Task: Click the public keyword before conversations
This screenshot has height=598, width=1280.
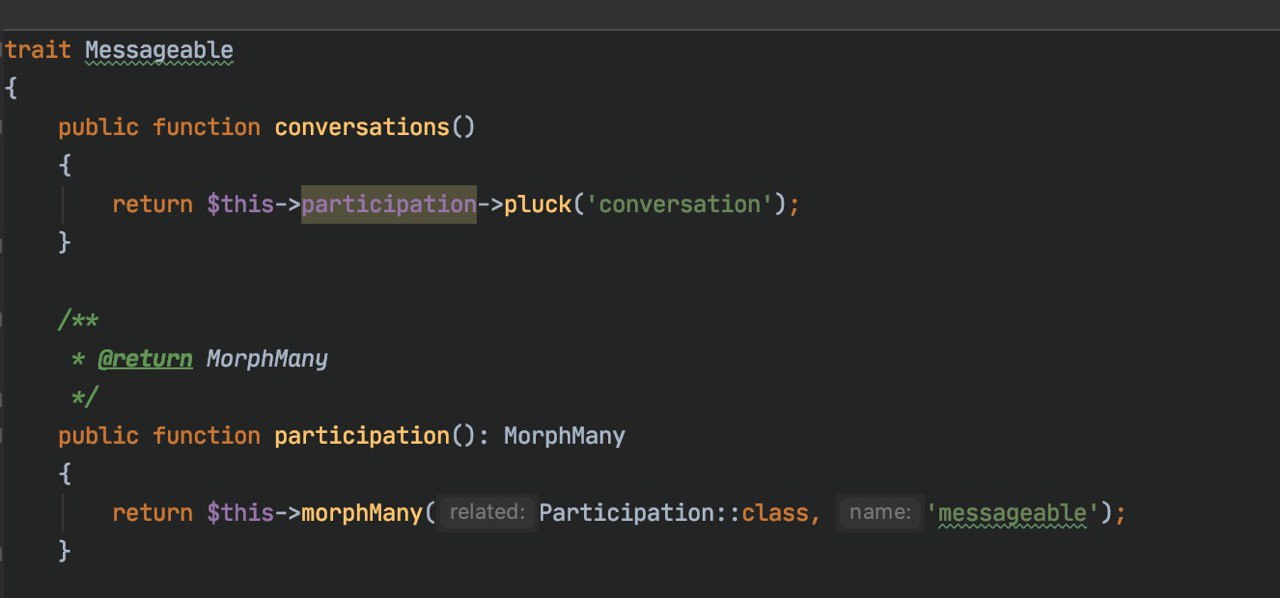Action: tap(98, 127)
